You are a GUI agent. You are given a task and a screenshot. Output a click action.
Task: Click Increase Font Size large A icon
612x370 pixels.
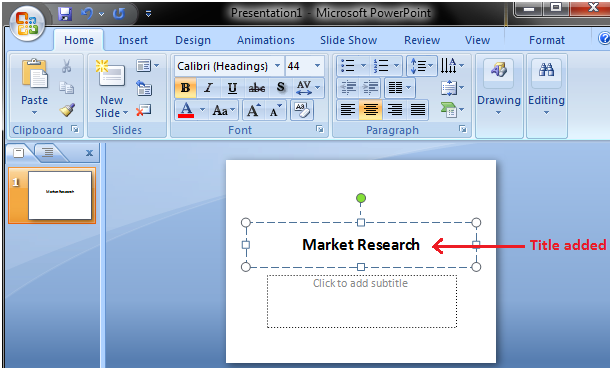click(253, 110)
